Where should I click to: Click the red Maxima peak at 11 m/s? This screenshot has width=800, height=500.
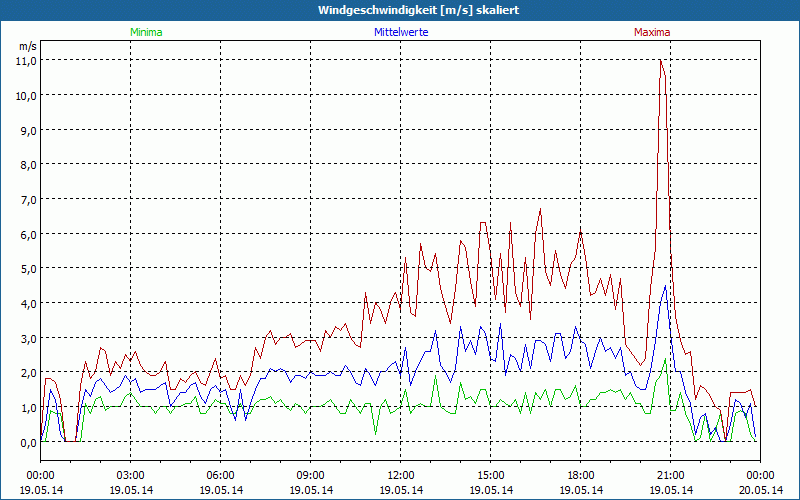pos(661,60)
